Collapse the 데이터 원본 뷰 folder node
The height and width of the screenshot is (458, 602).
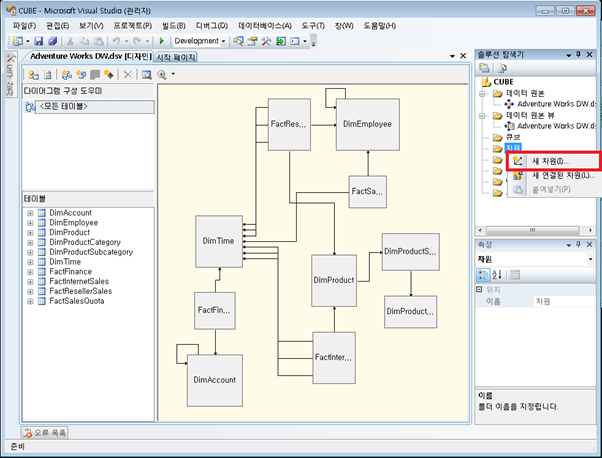pos(482,116)
